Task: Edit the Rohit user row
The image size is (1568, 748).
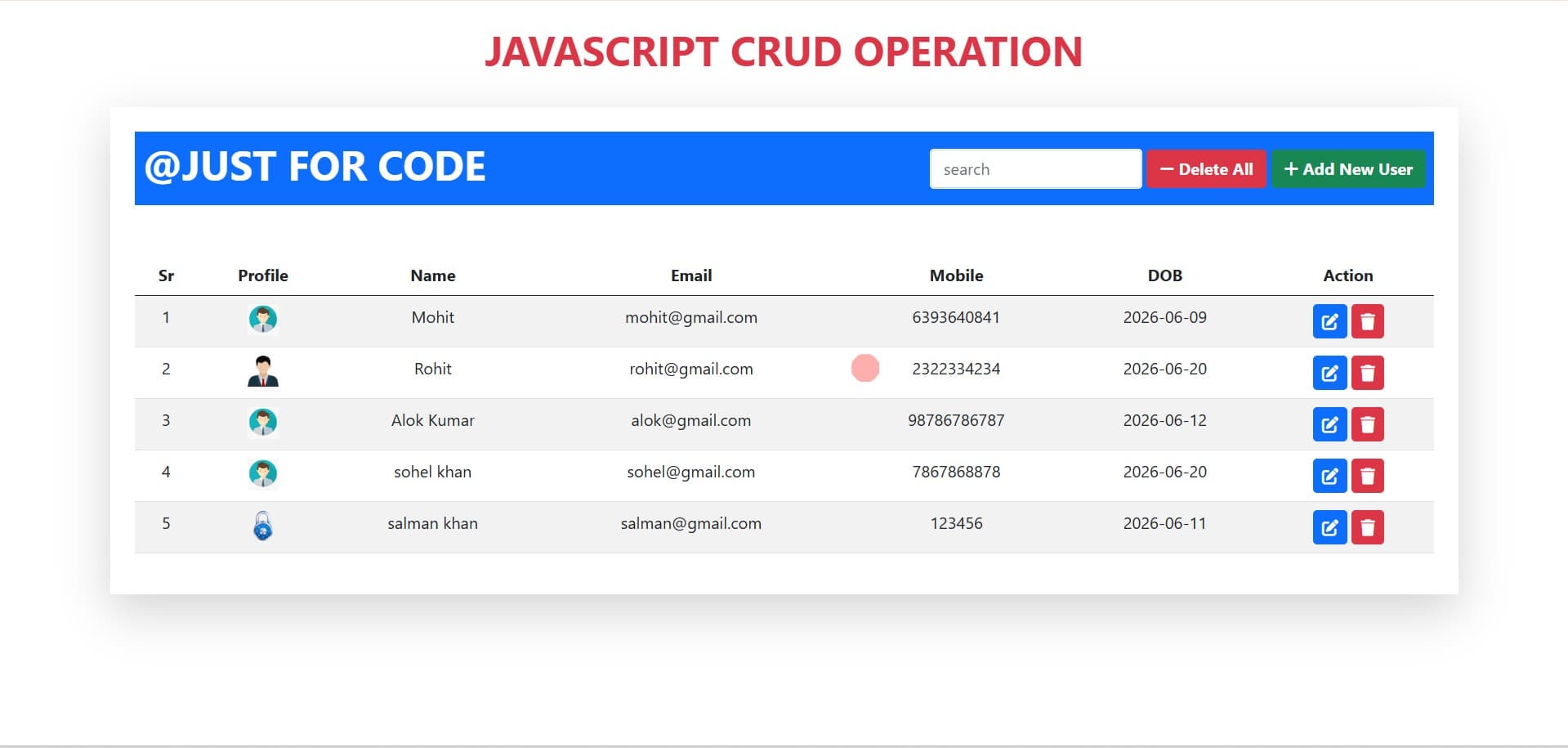Action: [1329, 373]
